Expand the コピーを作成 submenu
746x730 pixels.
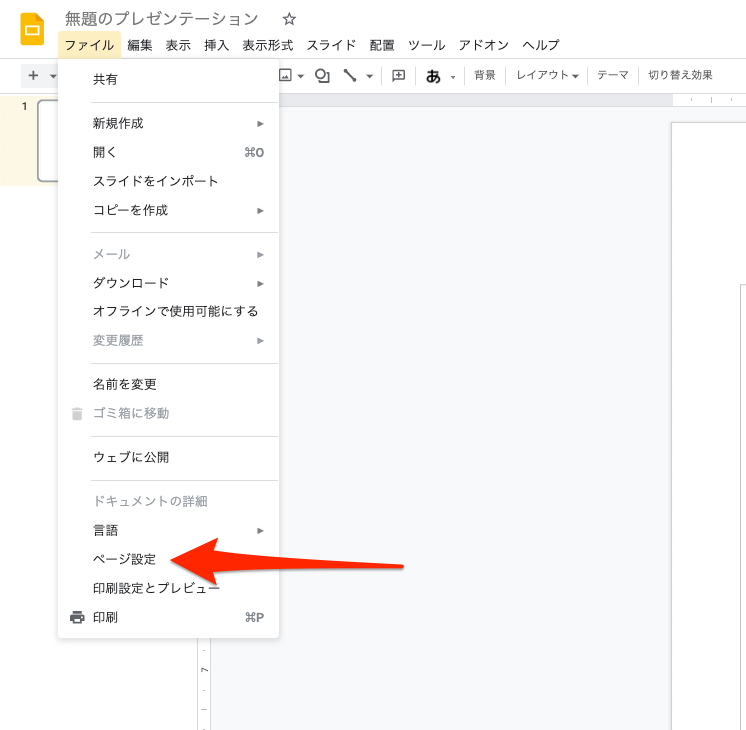168,210
